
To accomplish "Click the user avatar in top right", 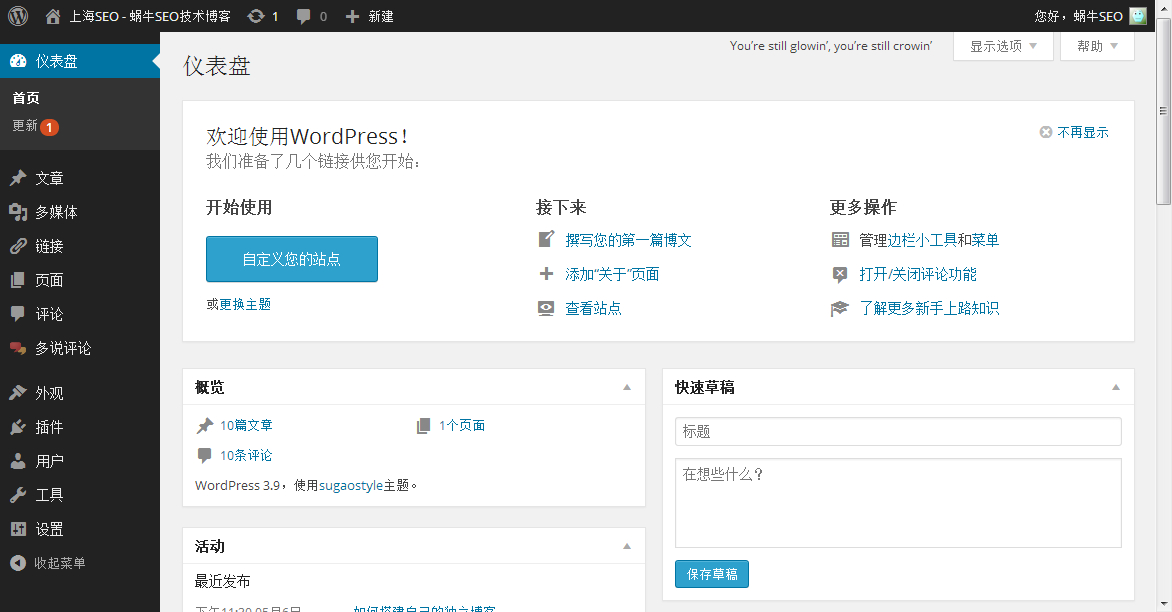I will 1137,16.
